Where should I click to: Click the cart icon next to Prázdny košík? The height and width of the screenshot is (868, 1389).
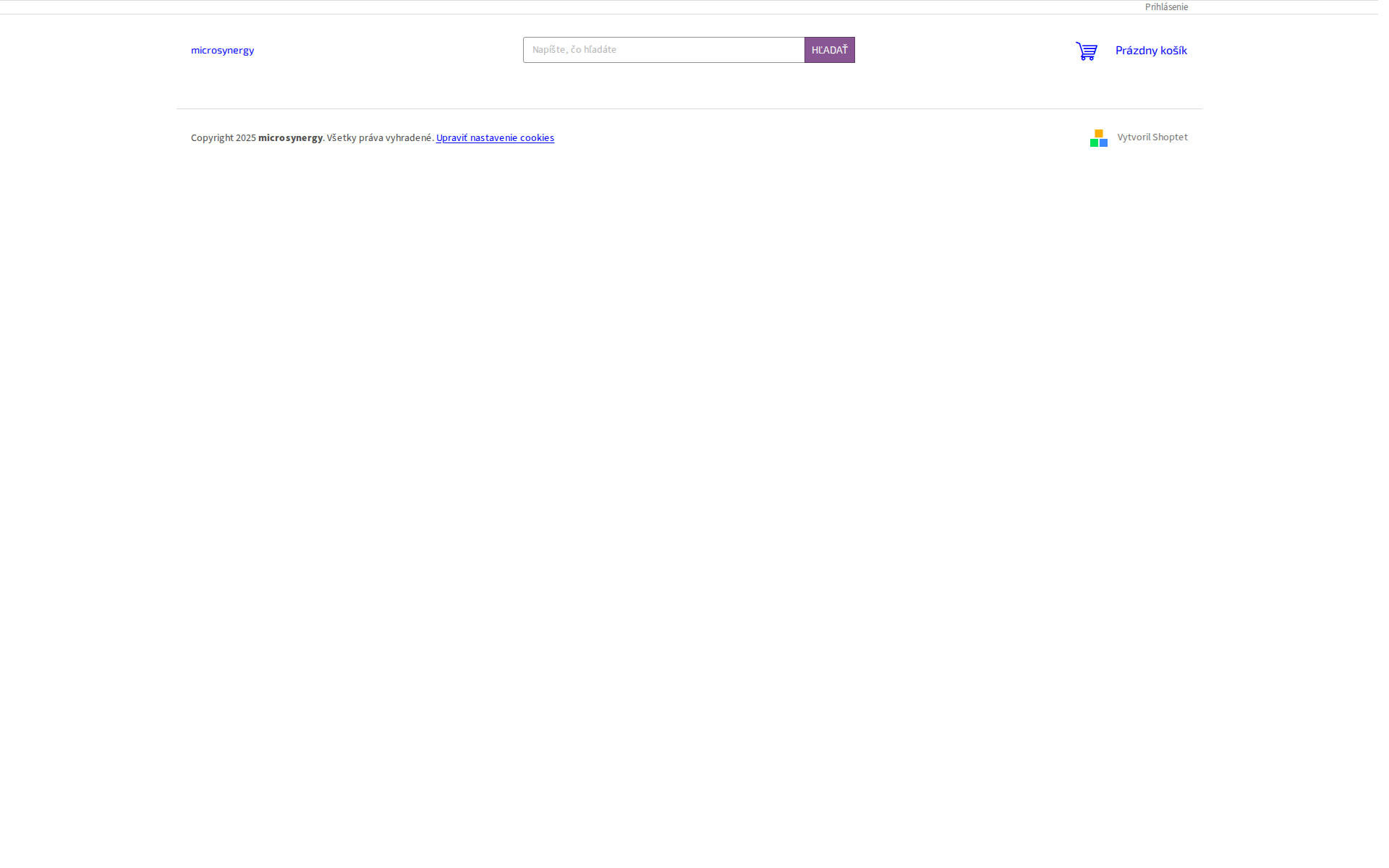[x=1086, y=51]
